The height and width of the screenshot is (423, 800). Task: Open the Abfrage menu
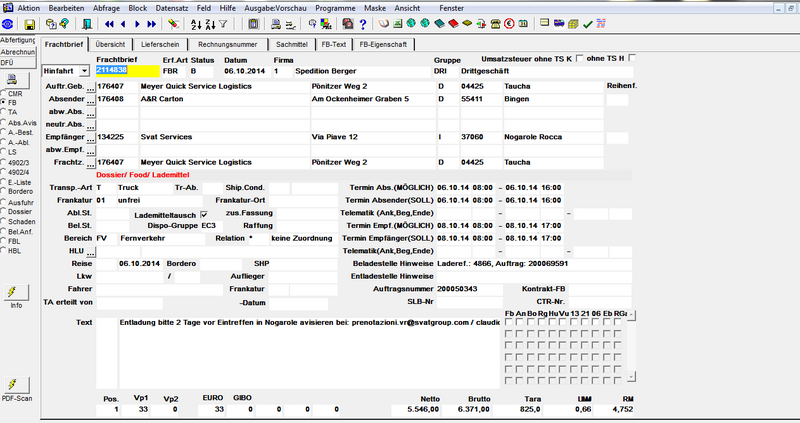point(107,8)
